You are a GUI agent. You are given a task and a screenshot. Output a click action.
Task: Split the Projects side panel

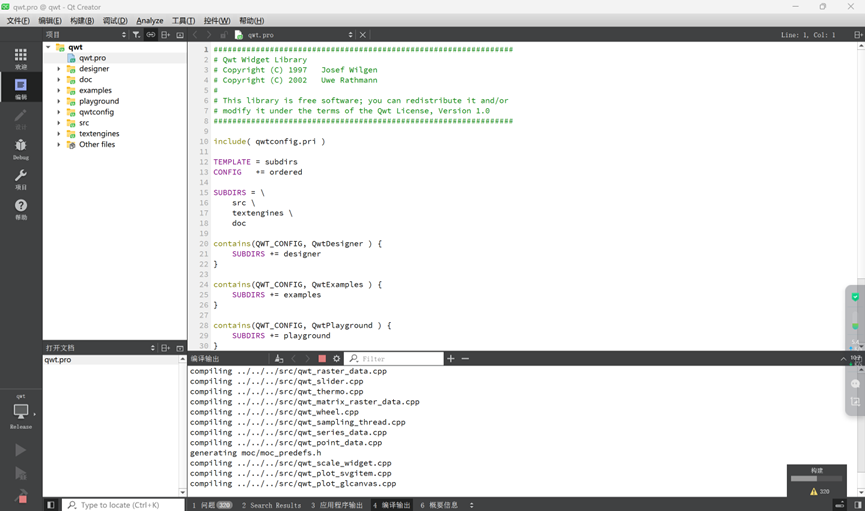[x=165, y=35]
